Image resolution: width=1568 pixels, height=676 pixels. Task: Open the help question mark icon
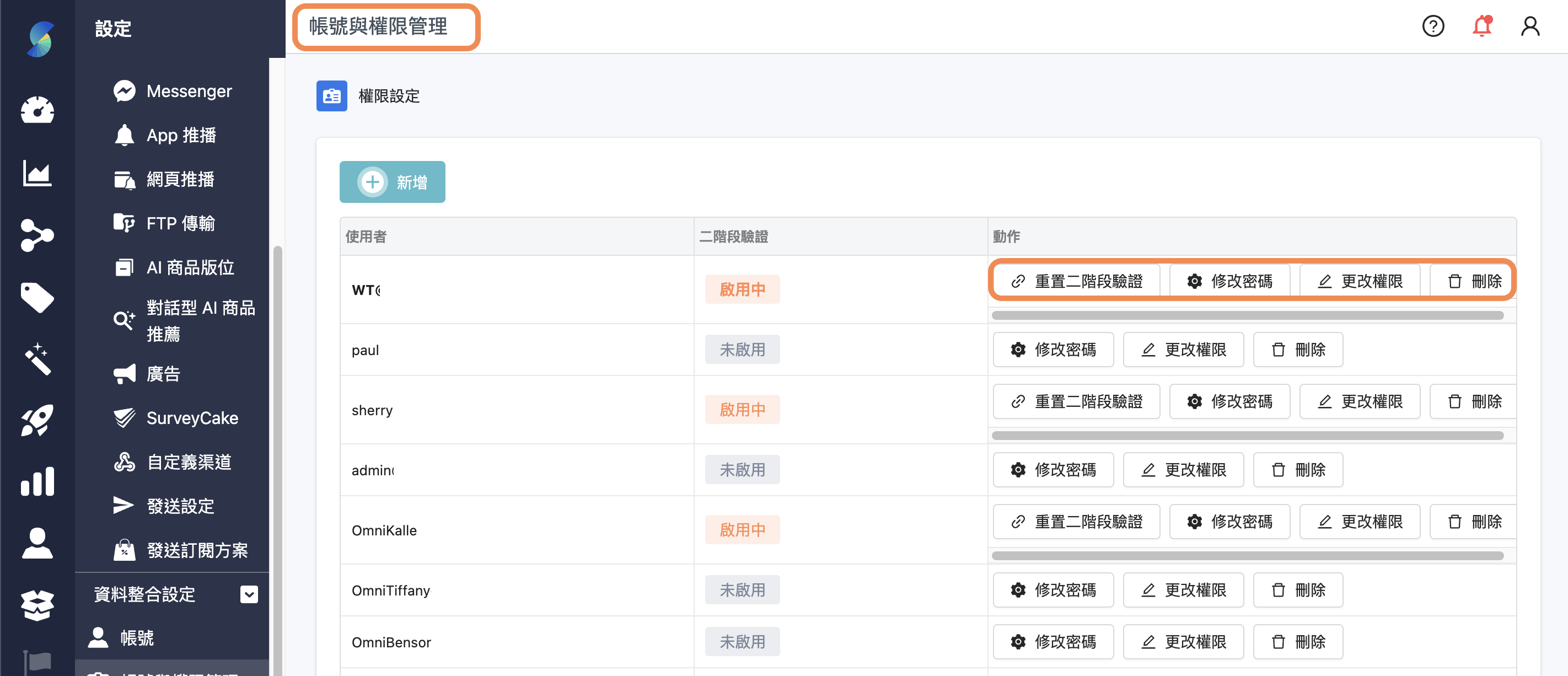1433,26
